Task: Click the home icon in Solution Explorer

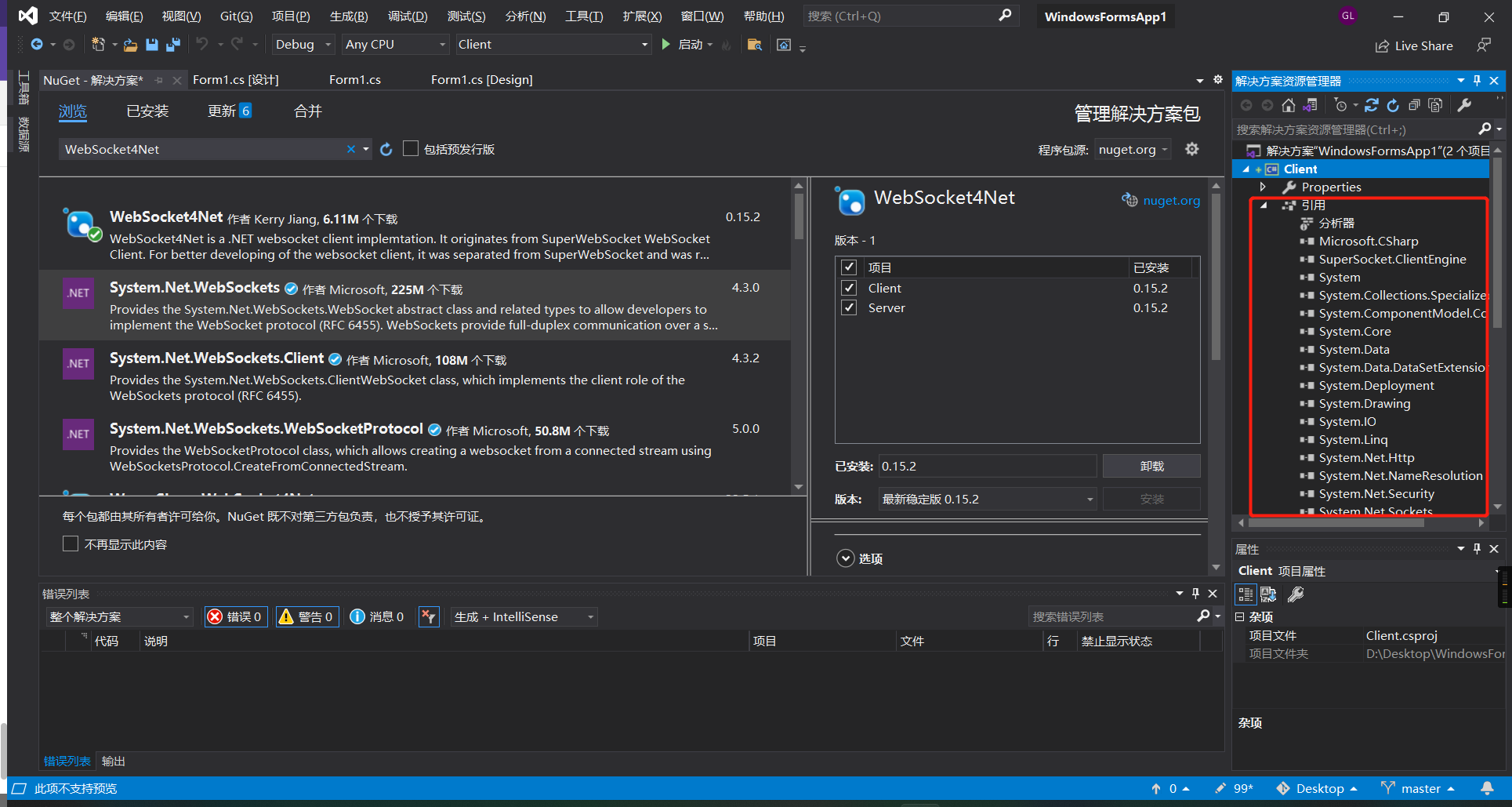Action: coord(1289,105)
